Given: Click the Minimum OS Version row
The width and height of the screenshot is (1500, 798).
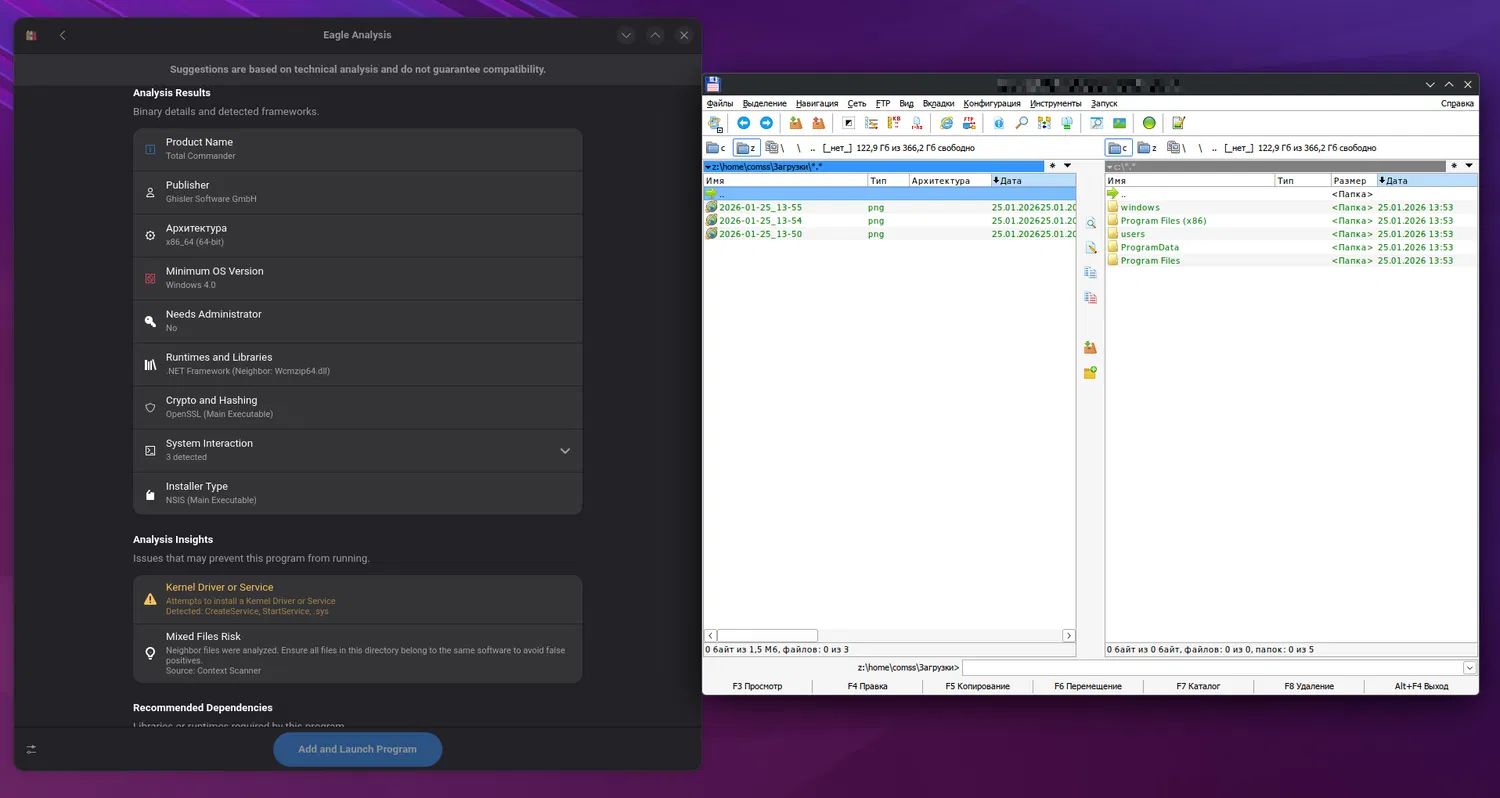Looking at the screenshot, I should click(357, 278).
